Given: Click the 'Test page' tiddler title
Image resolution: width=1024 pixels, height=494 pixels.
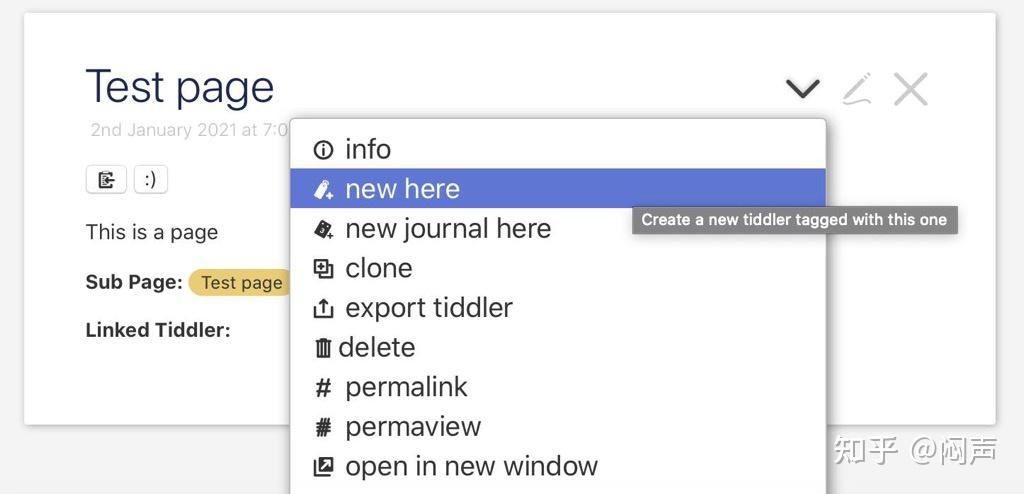Looking at the screenshot, I should (x=180, y=87).
